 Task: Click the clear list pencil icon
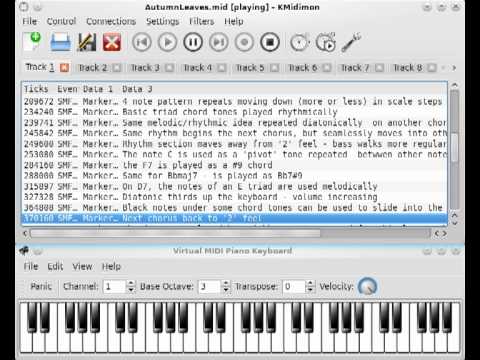[86, 42]
